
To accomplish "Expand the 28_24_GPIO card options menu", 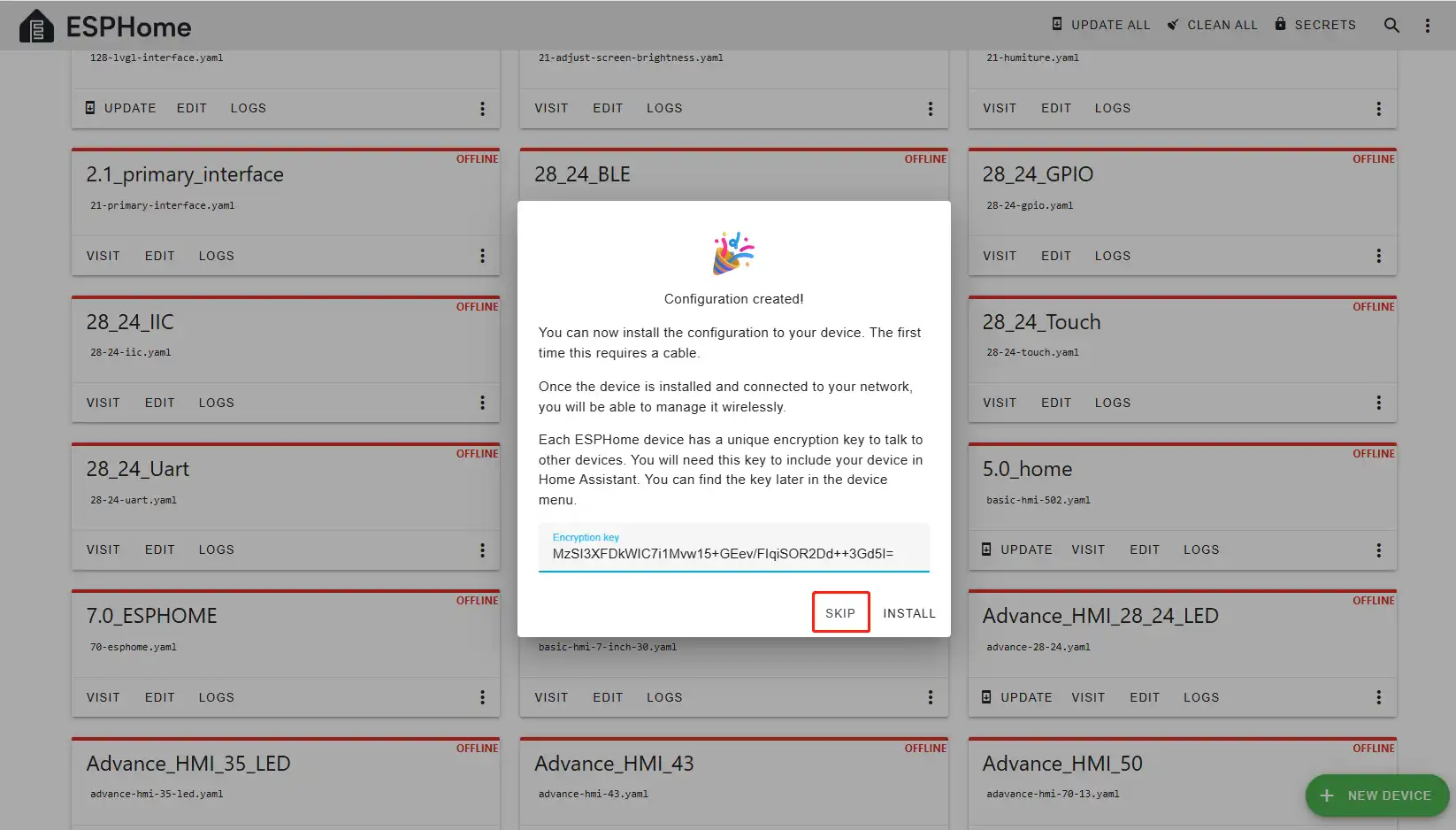I will pyautogui.click(x=1378, y=256).
